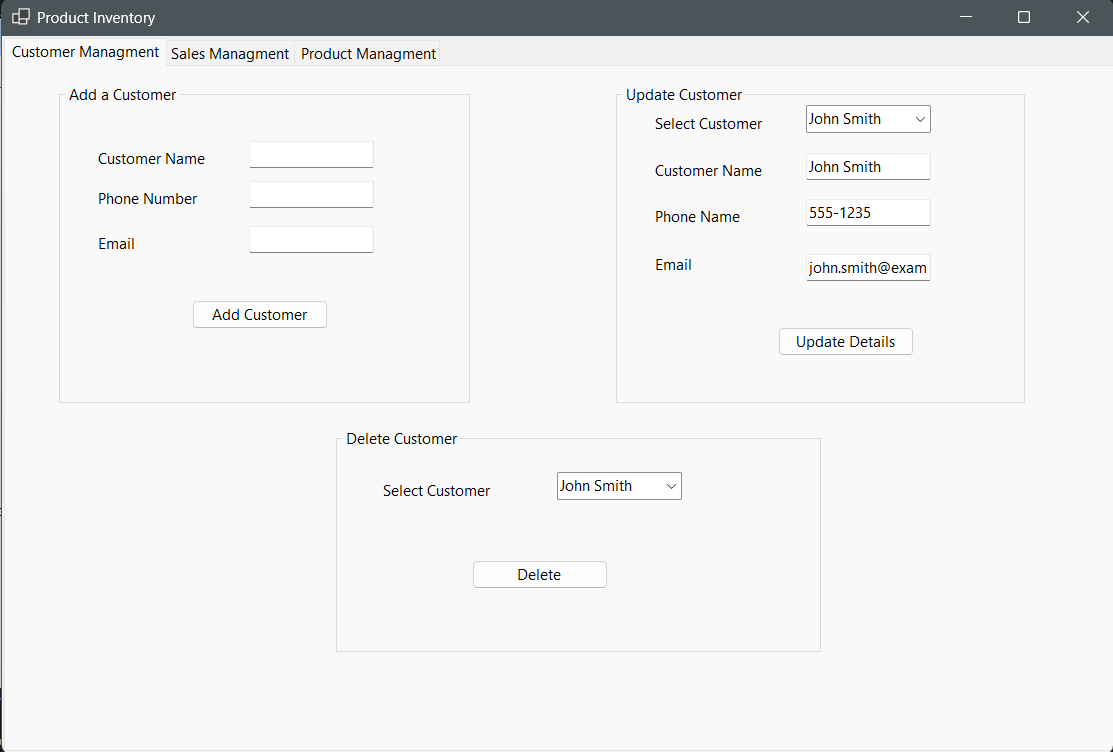1113x752 pixels.
Task: Click the 'Phone Name' label
Action: pyautogui.click(x=697, y=217)
